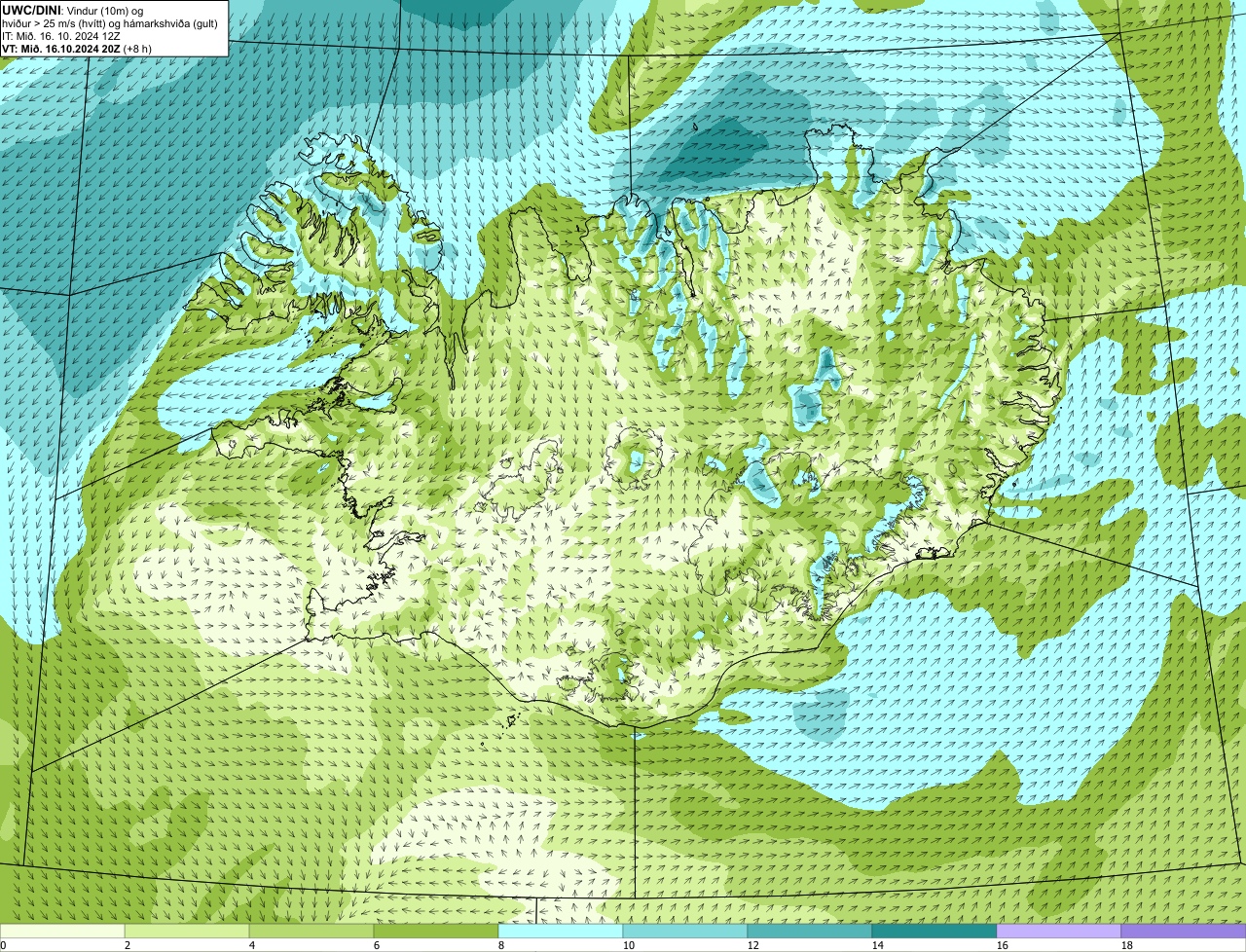The width and height of the screenshot is (1246, 952).
Task: Click the 12–14 m/s teal legend swatch
Action: (x=810, y=932)
